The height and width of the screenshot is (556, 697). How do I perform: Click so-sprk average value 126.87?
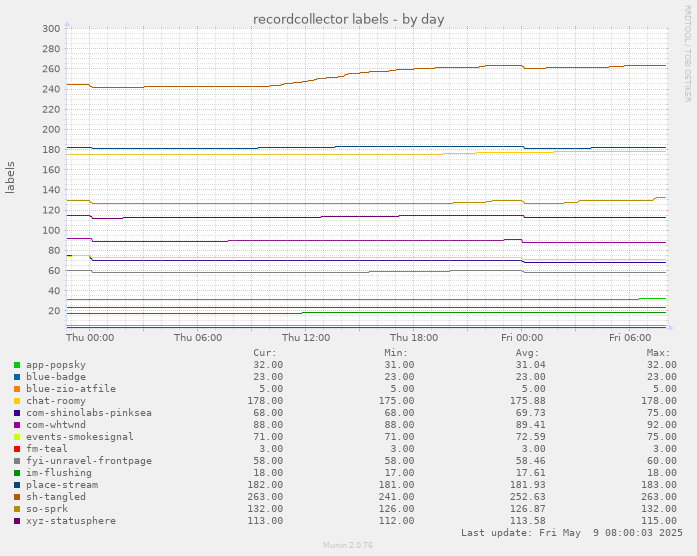pos(528,509)
